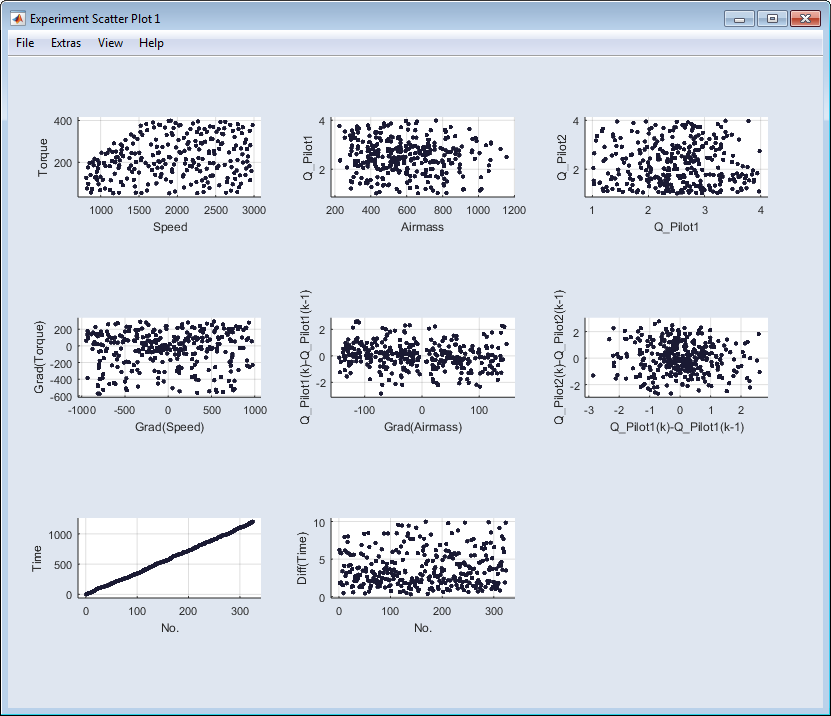Open the File menu
Image resolution: width=831 pixels, height=716 pixels.
(x=25, y=43)
